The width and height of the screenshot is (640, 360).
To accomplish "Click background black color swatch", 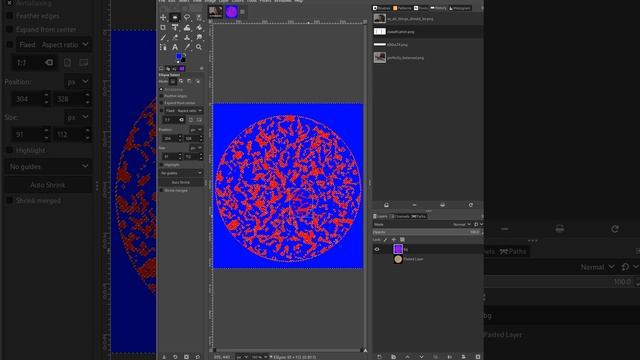I will (183, 60).
